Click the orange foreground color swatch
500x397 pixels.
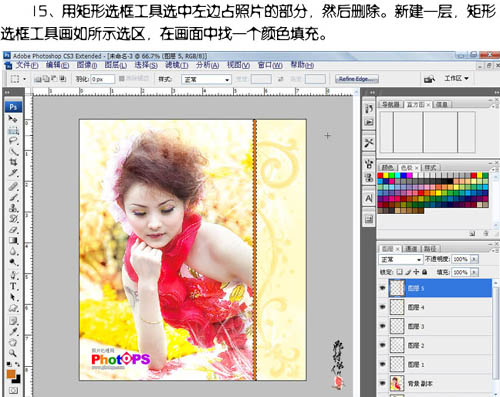click(11, 374)
